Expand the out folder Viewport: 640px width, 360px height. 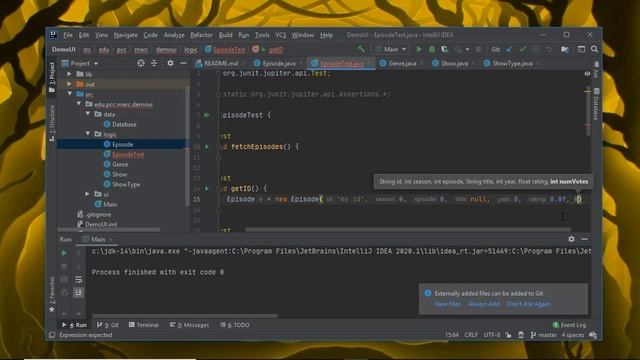point(69,84)
